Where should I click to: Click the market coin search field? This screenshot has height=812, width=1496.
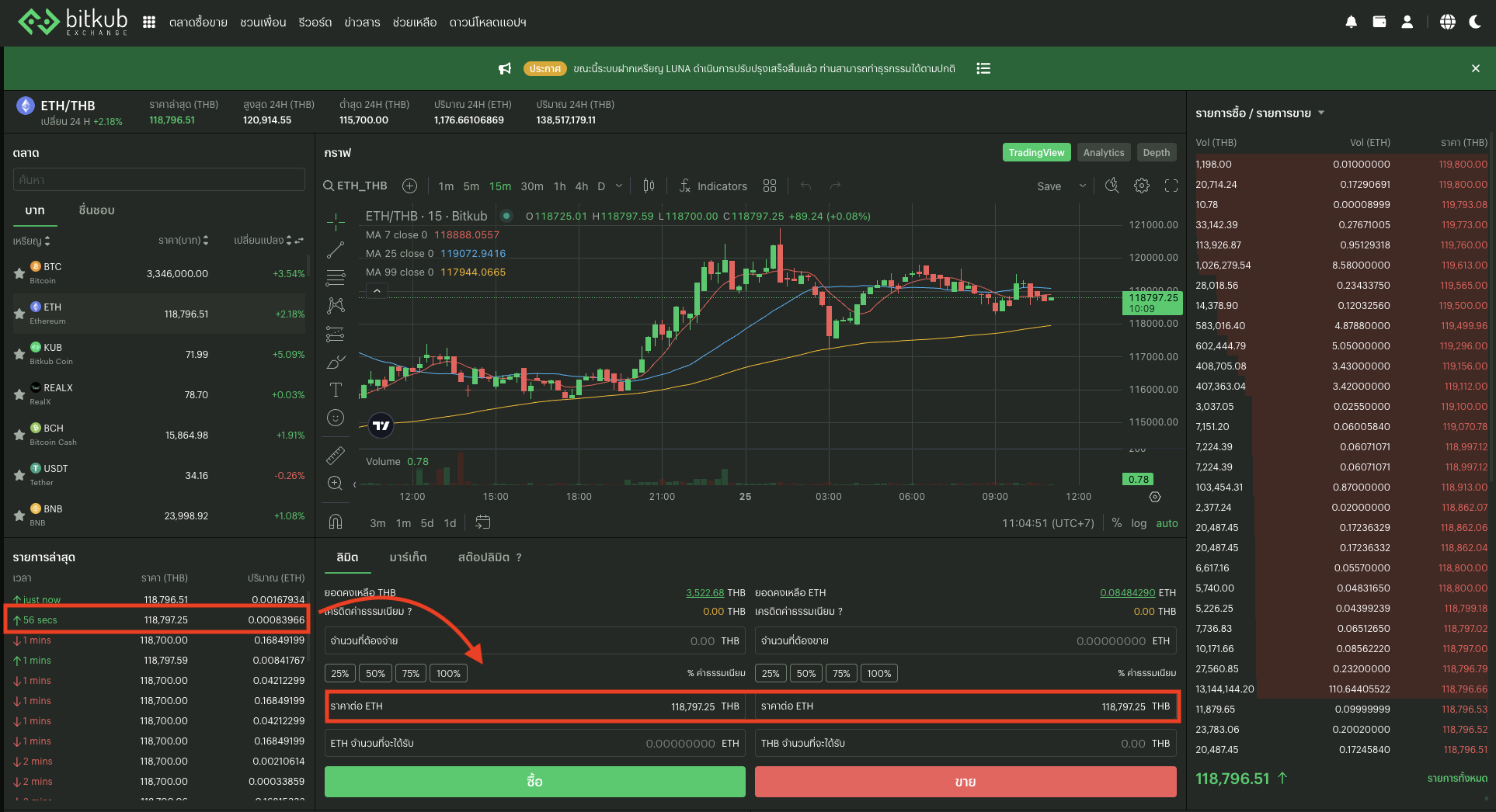(158, 180)
